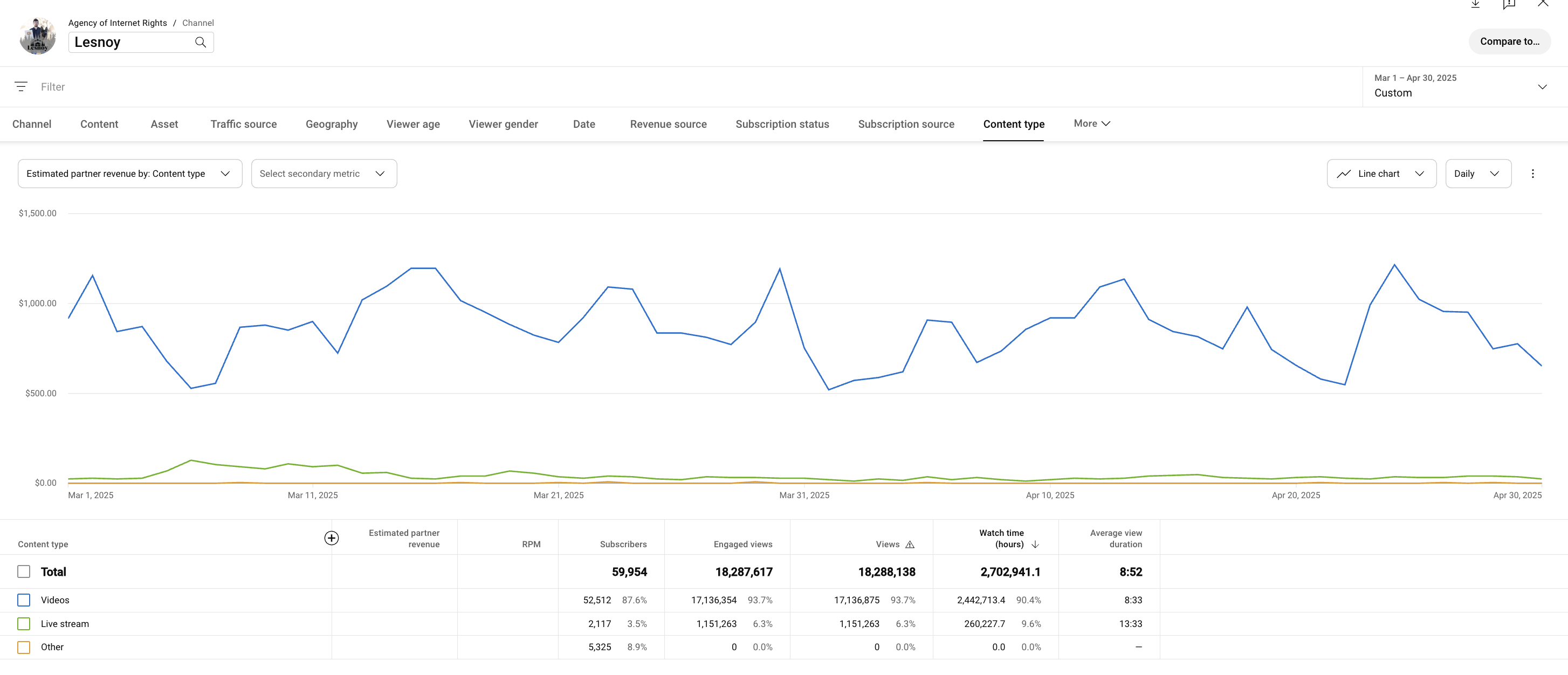The height and width of the screenshot is (675, 1568).
Task: Click the search magnifier icon next to Lesnoy
Action: [200, 42]
